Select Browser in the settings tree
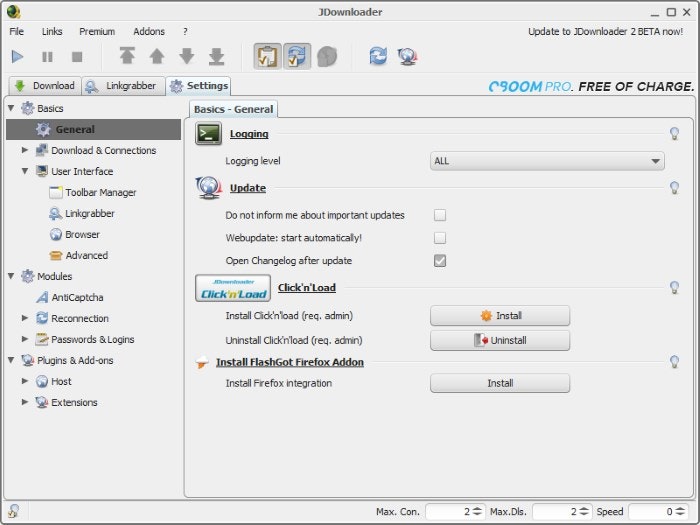Image resolution: width=700 pixels, height=525 pixels. (x=75, y=234)
